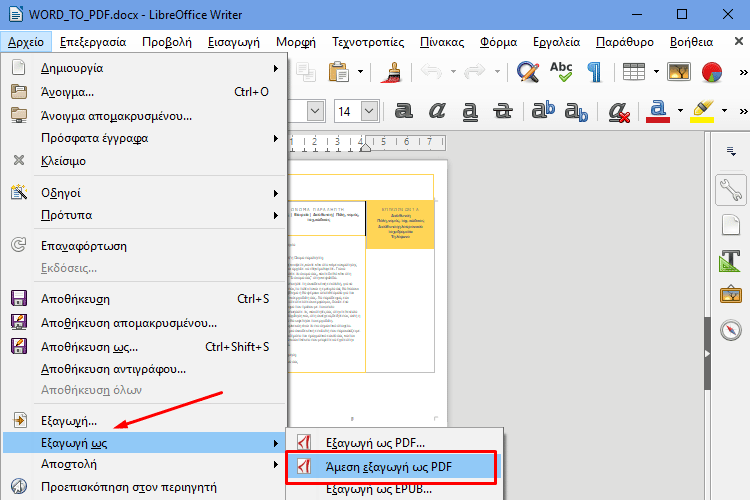Open the font name dropdown arrow

(x=315, y=111)
